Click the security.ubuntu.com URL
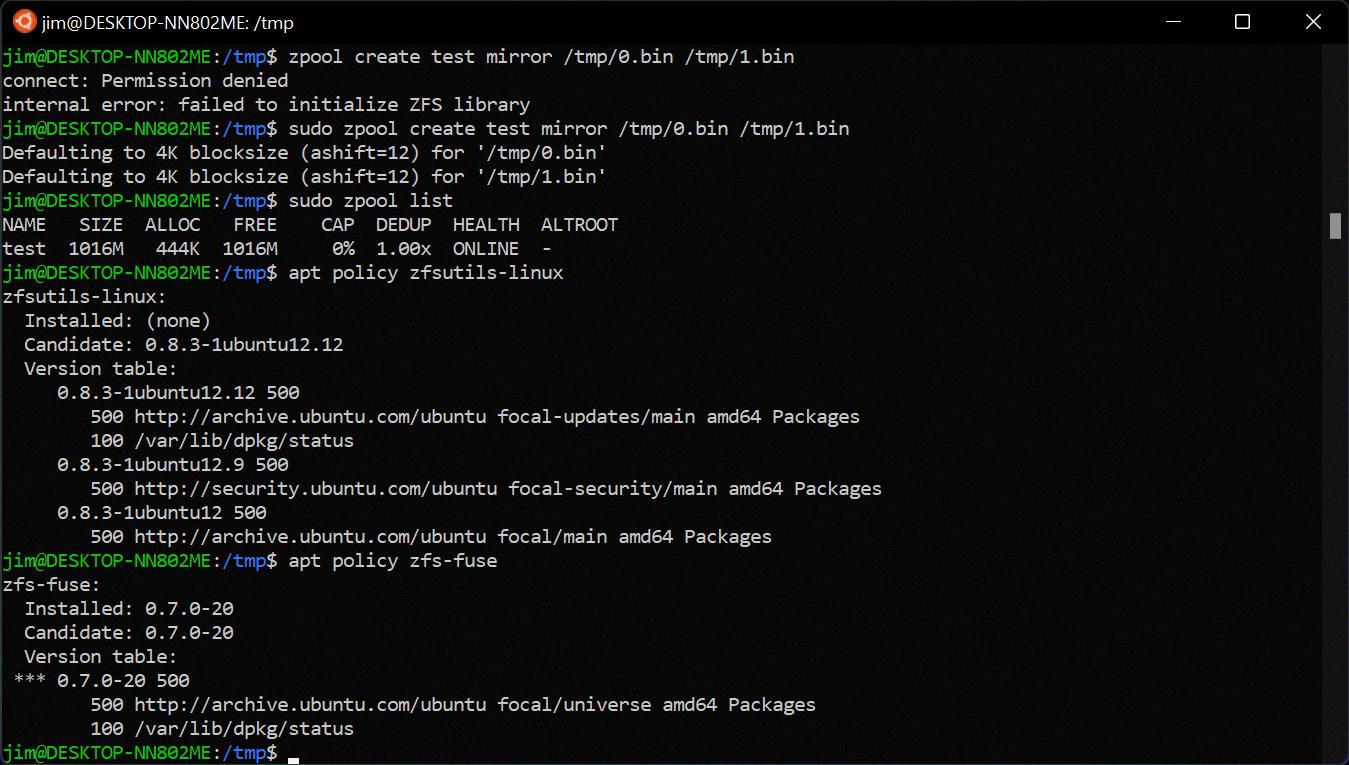1349x765 pixels. [316, 489]
